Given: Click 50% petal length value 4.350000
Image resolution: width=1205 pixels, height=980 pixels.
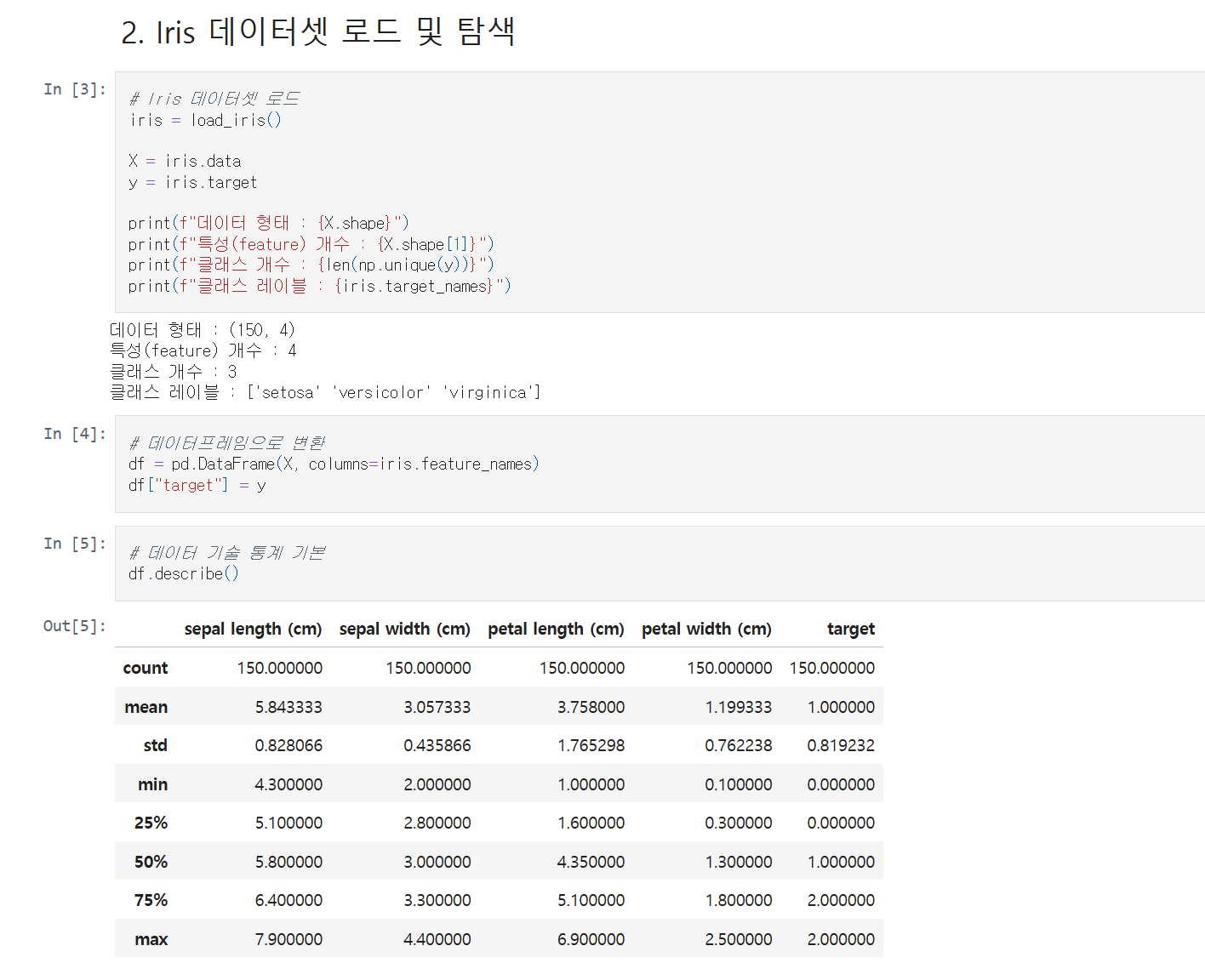Looking at the screenshot, I should point(591,862).
